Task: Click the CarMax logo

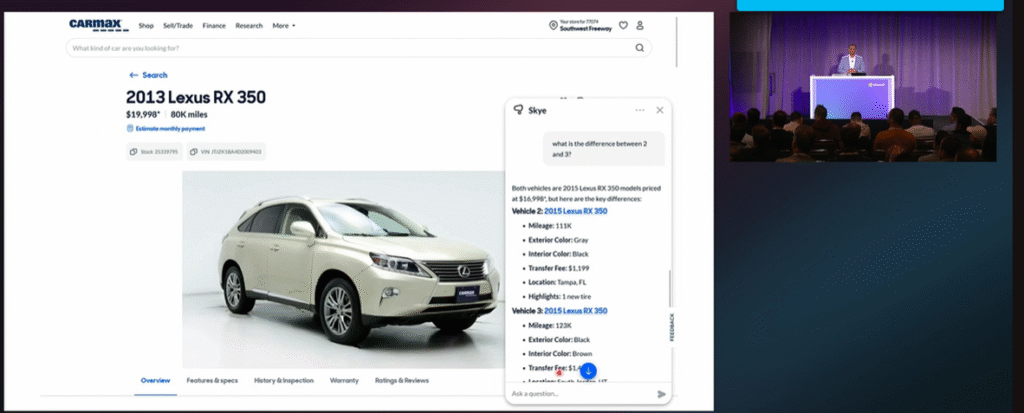Action: (x=99, y=25)
